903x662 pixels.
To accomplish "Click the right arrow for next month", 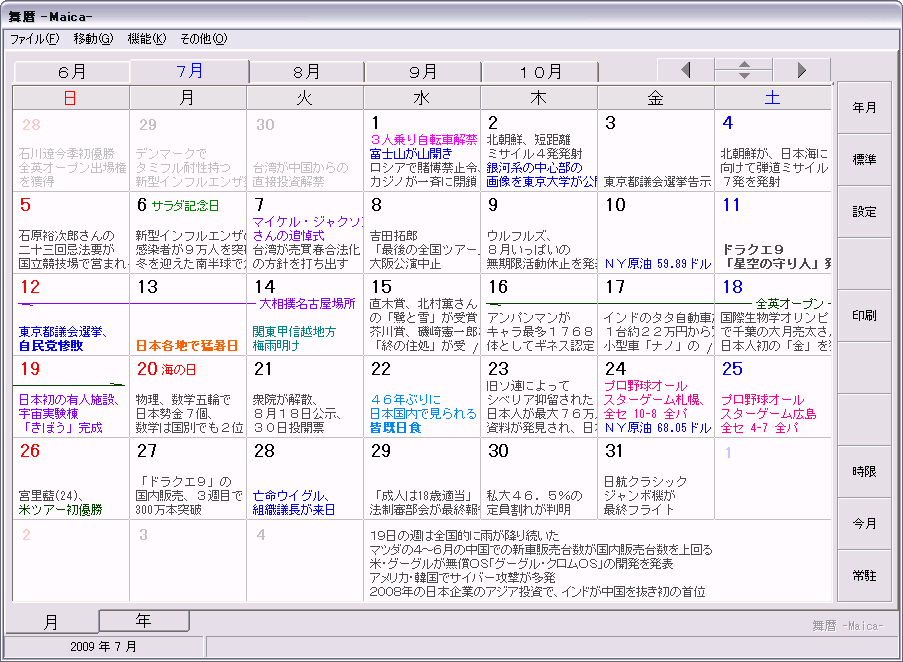I will click(x=801, y=70).
